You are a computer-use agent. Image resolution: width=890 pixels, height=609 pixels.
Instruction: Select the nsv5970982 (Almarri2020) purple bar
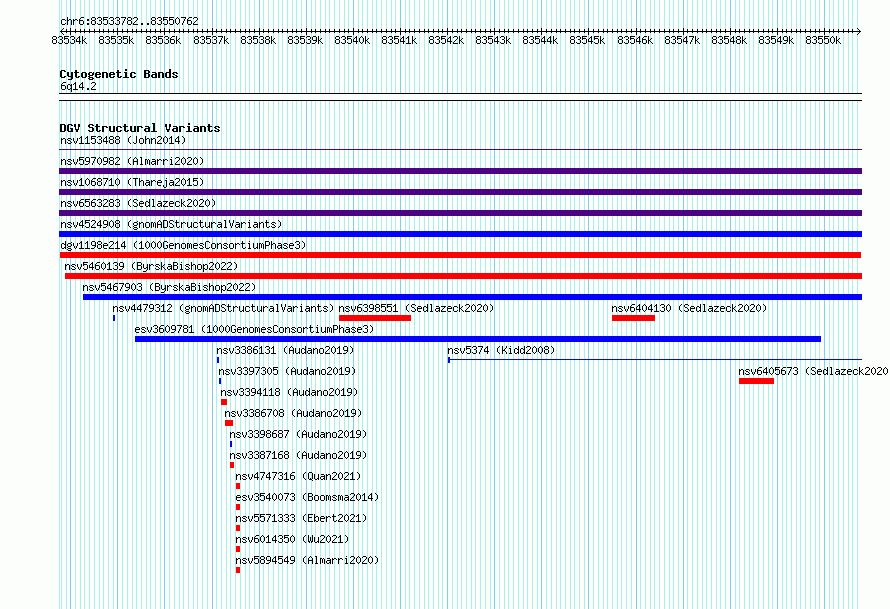pyautogui.click(x=460, y=171)
